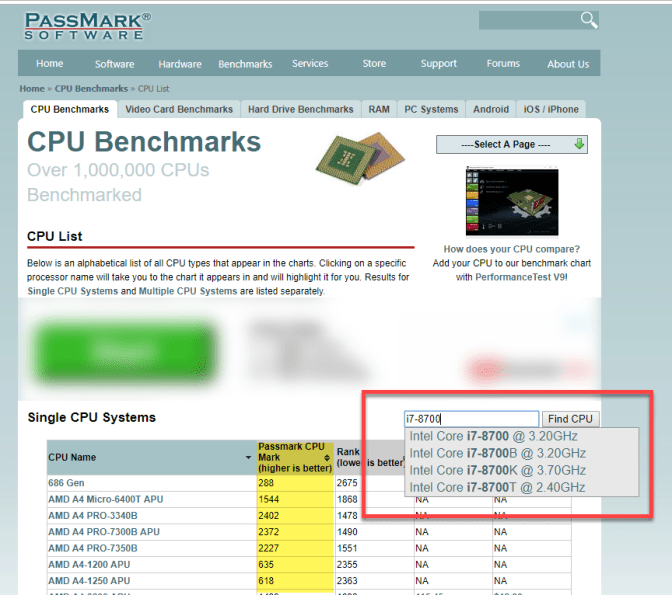This screenshot has width=672, height=595.
Task: Open Multiple CPU Systems link in description
Action: click(188, 291)
